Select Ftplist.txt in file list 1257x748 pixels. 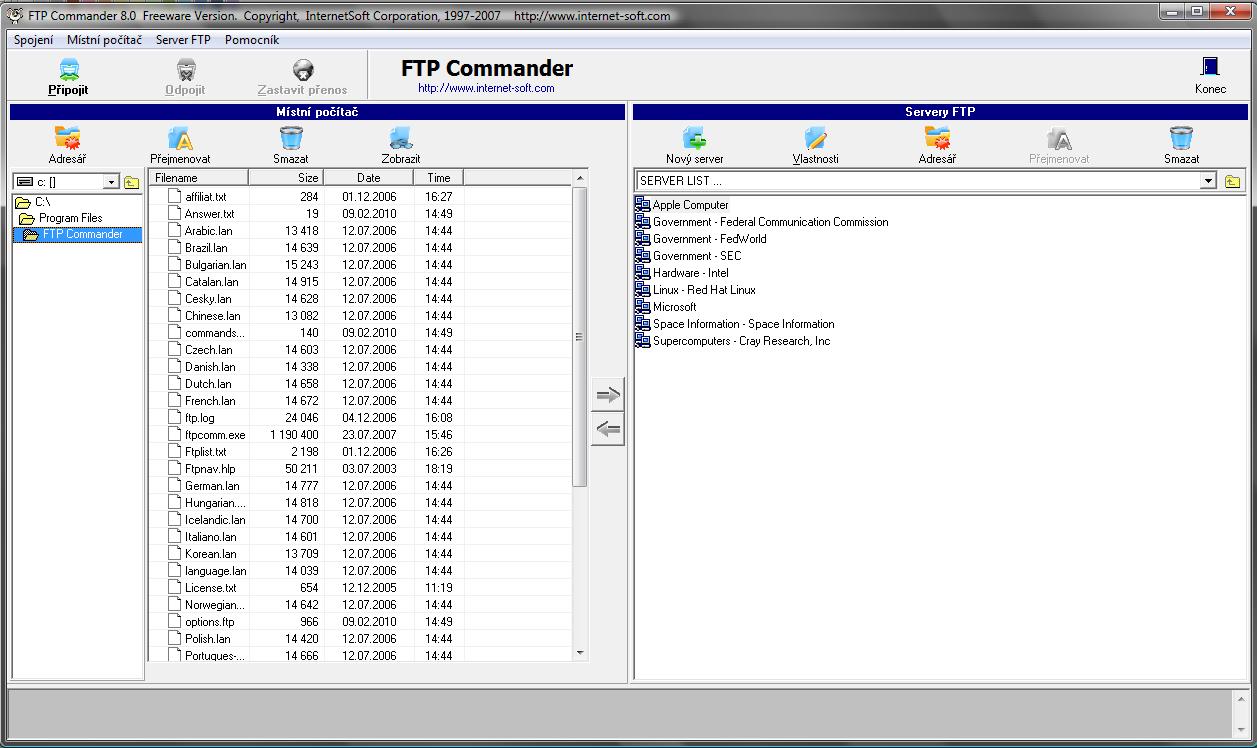tap(205, 452)
